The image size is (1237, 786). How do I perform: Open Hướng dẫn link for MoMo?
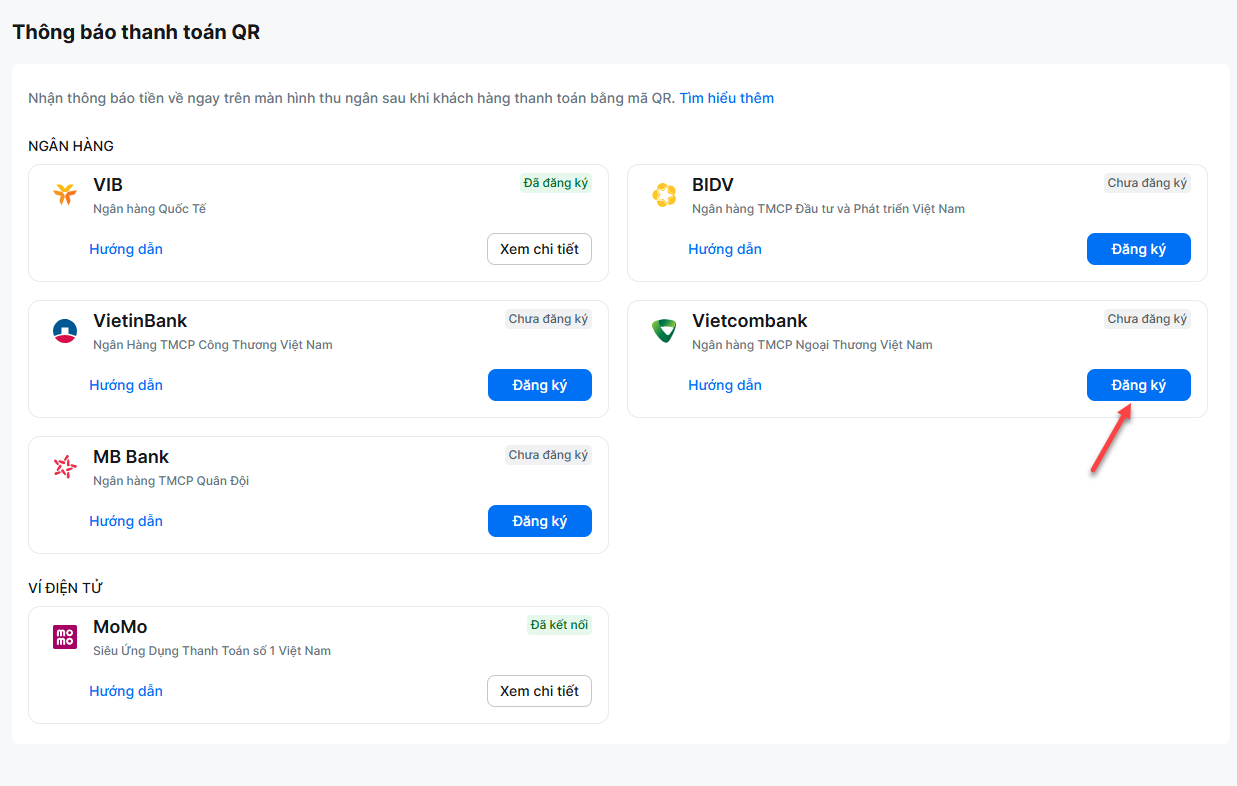coord(126,691)
